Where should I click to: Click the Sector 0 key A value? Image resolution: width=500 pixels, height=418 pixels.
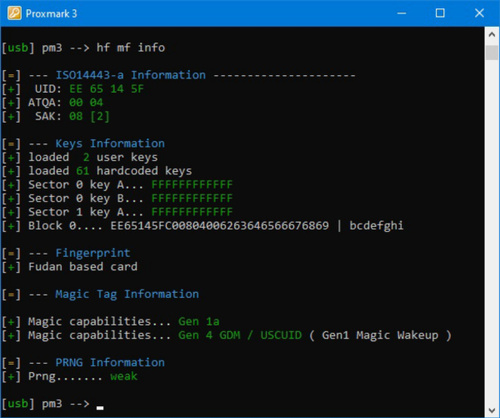[x=192, y=185]
